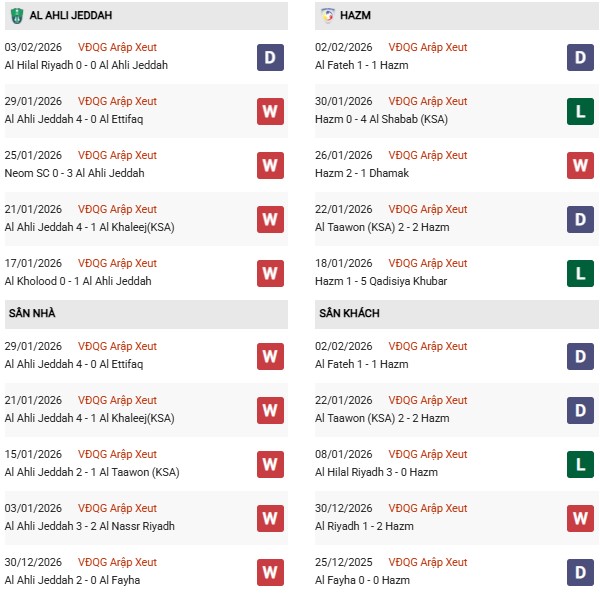Click loss badge for Al Hilal Riyadh 3-0 Hazm
Image resolution: width=600 pixels, height=594 pixels.
(580, 464)
